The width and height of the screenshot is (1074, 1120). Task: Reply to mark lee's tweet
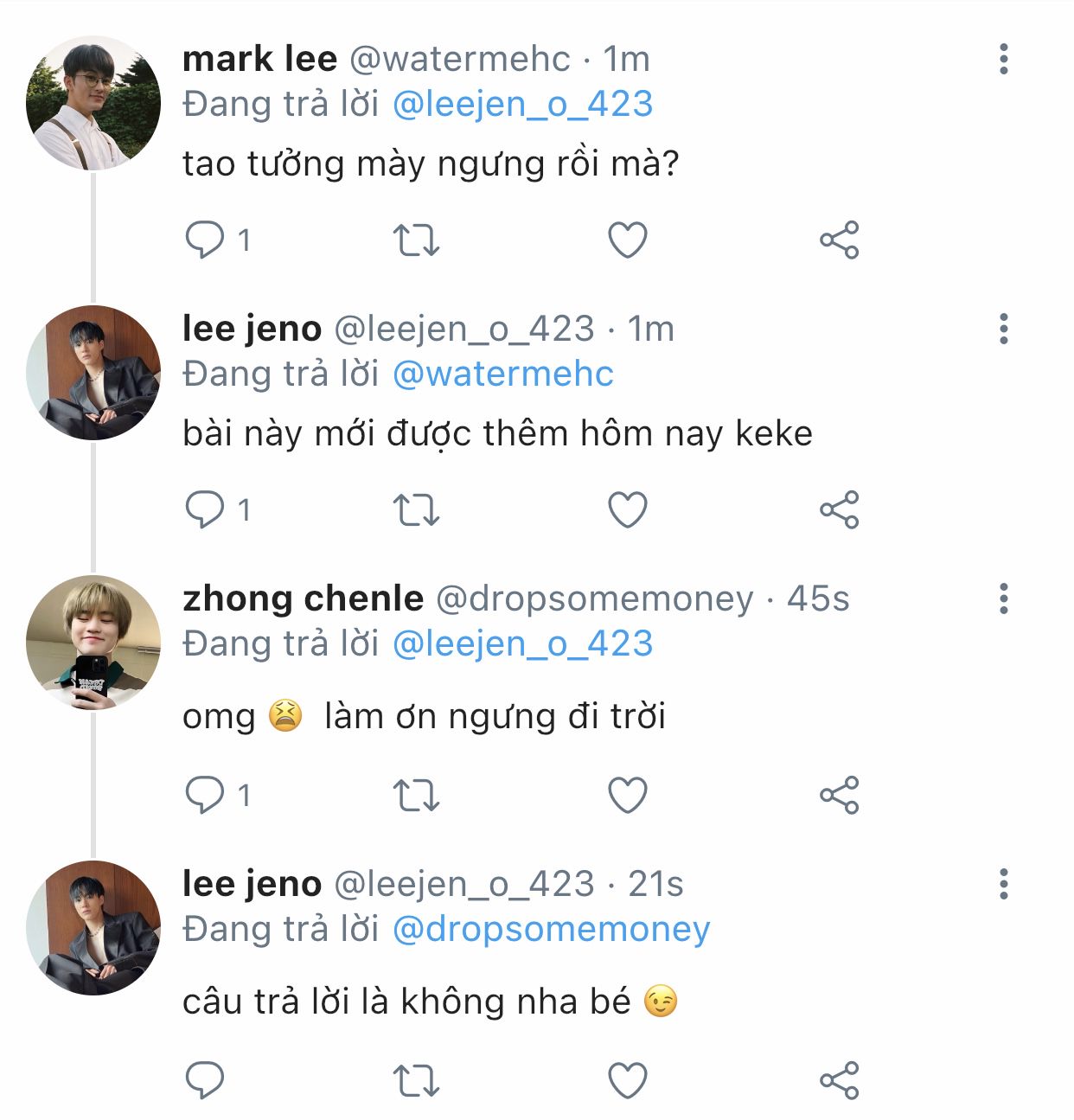click(x=205, y=240)
